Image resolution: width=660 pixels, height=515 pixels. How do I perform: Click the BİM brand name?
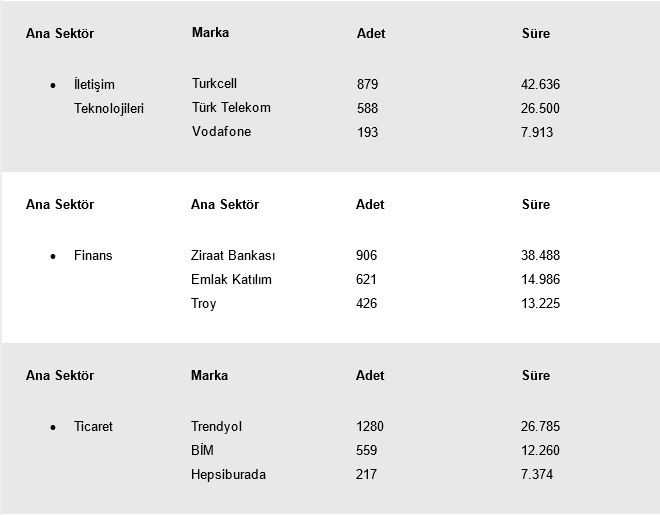[202, 450]
